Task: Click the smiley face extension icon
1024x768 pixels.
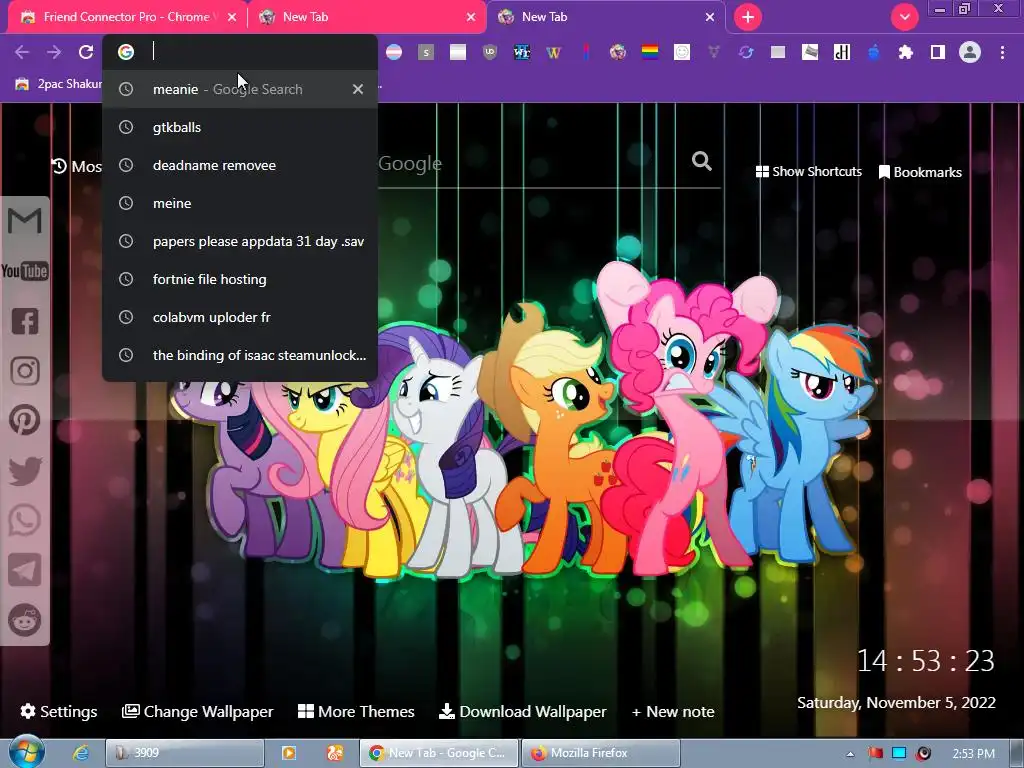Action: pos(682,52)
